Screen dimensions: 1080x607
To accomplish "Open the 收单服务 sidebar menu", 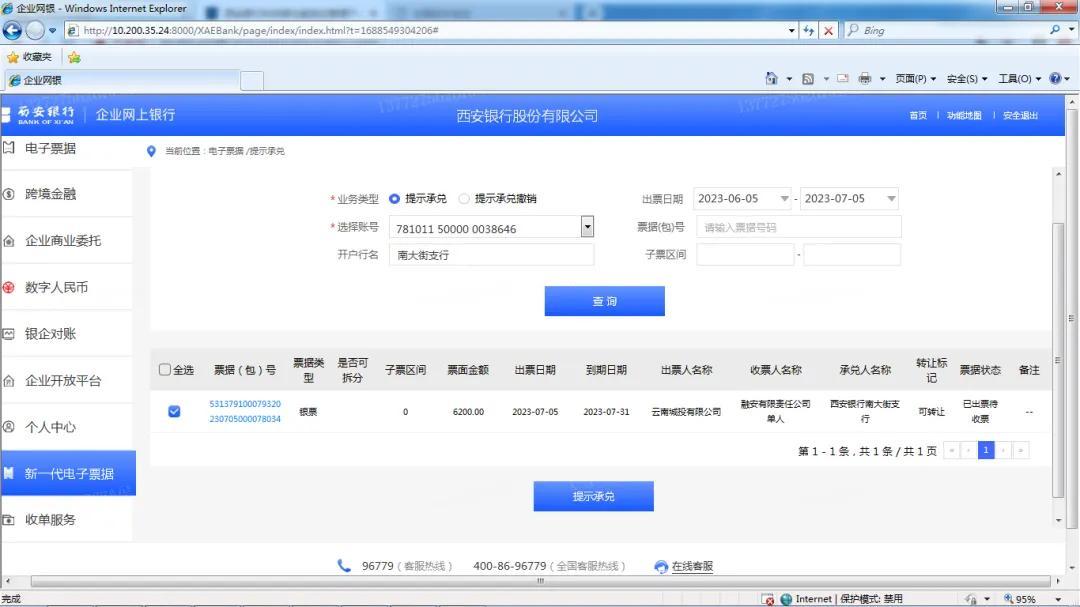I will 68,519.
